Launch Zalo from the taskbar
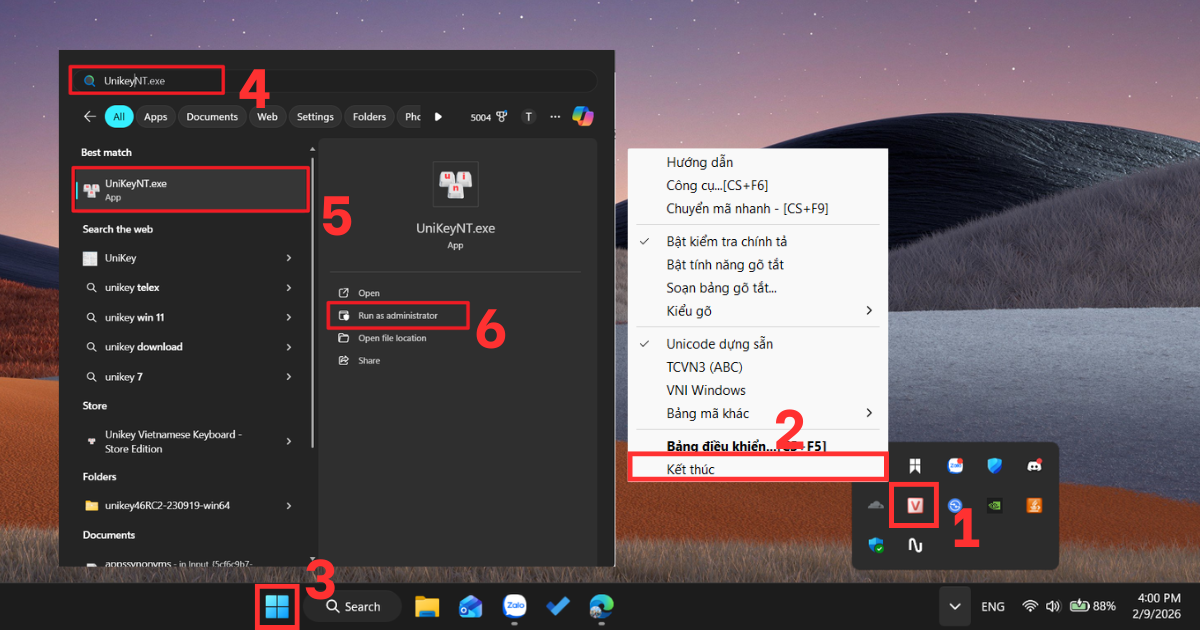The image size is (1200, 630). [514, 606]
